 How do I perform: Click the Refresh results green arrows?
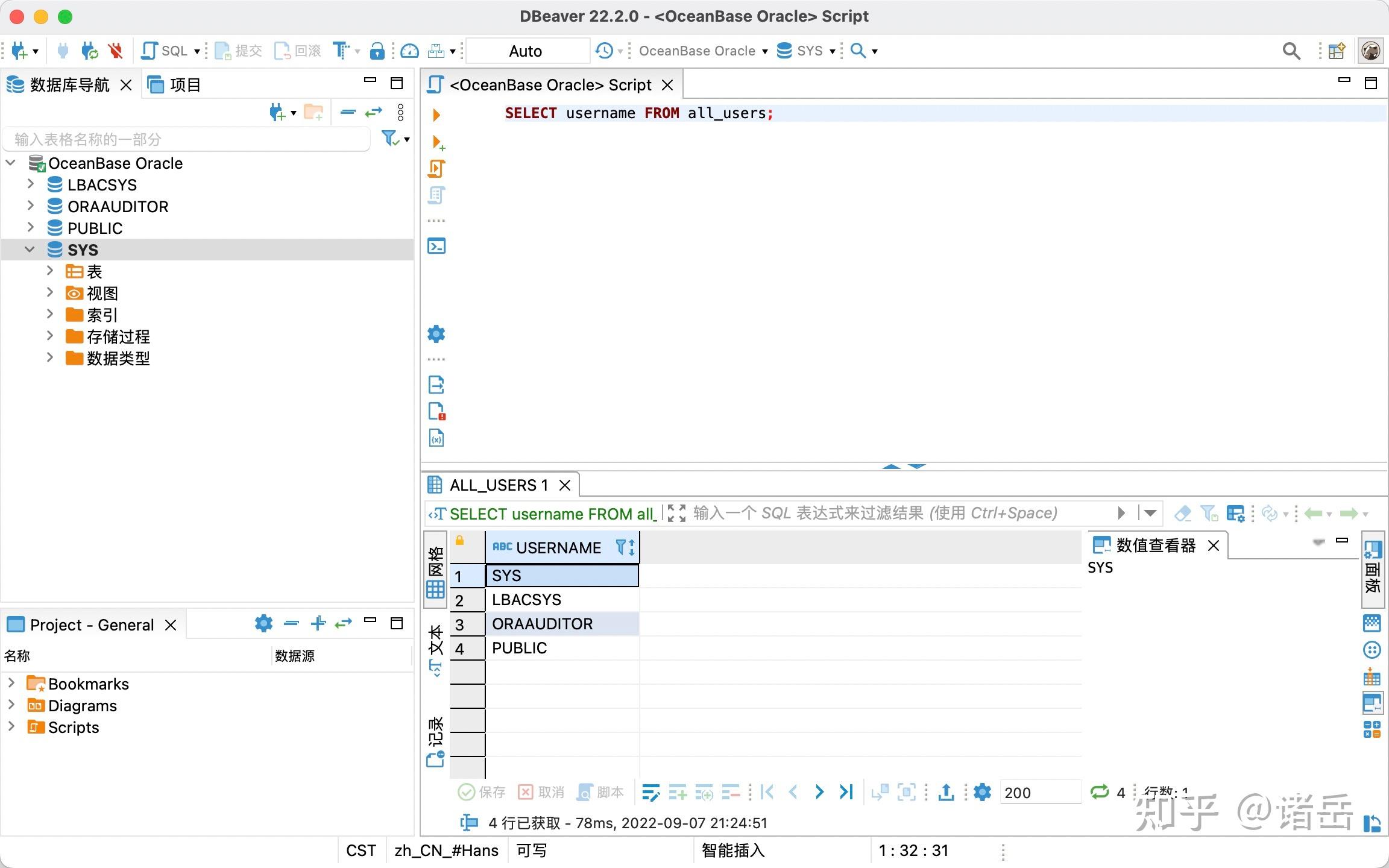(x=1100, y=792)
